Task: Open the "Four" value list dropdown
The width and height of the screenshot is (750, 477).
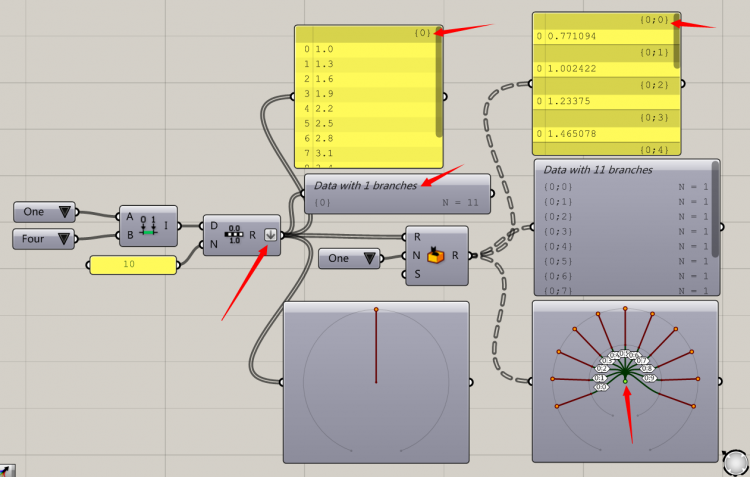Action: click(44, 239)
